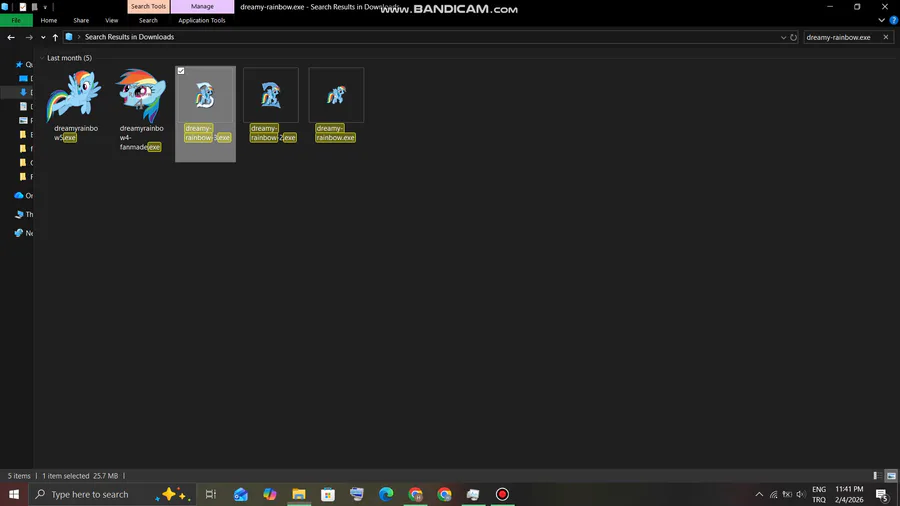This screenshot has width=900, height=506.
Task: Open the Share ribbon tab
Action: [x=81, y=20]
